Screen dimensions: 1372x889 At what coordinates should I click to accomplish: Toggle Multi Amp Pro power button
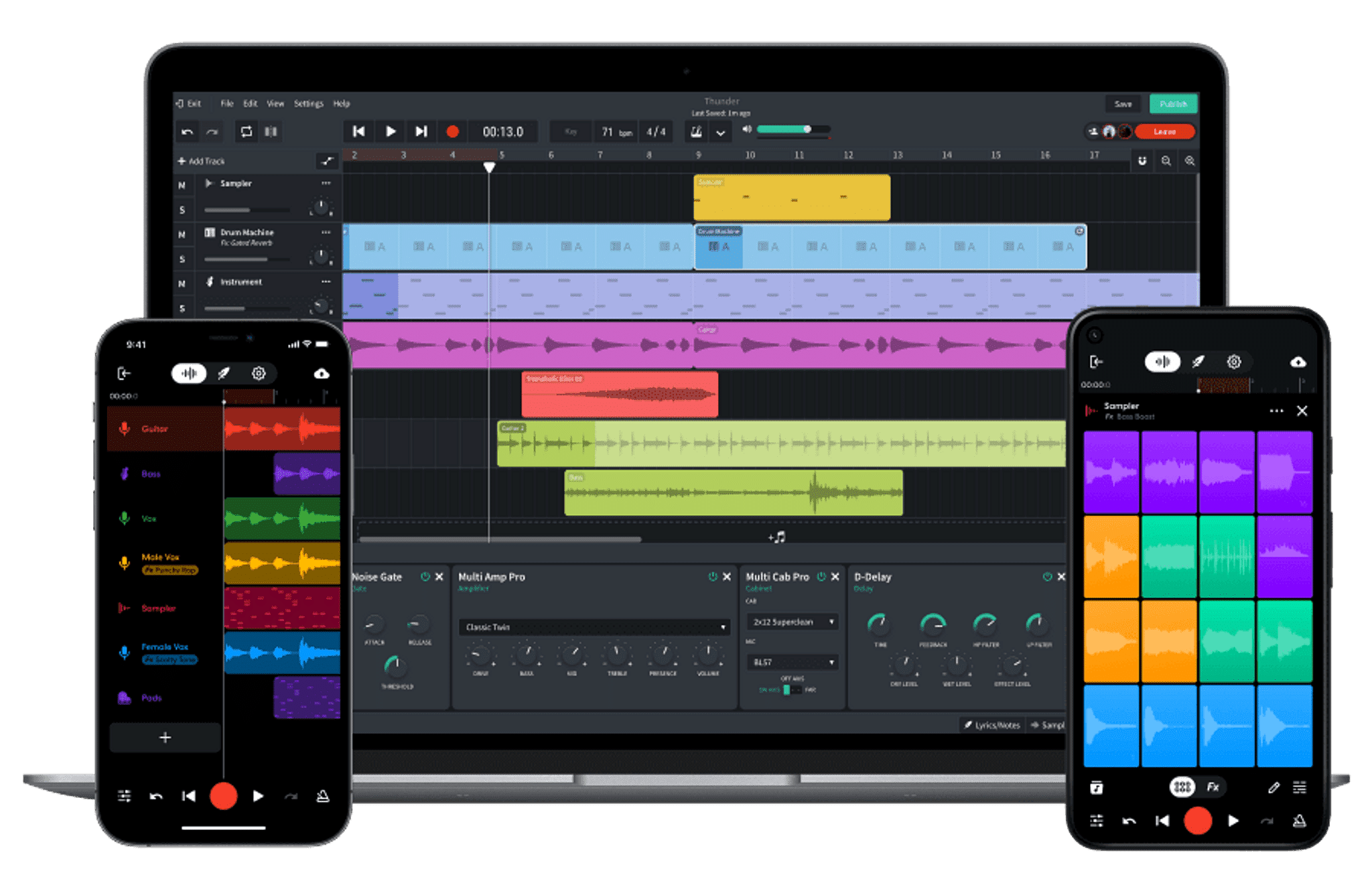pos(713,577)
